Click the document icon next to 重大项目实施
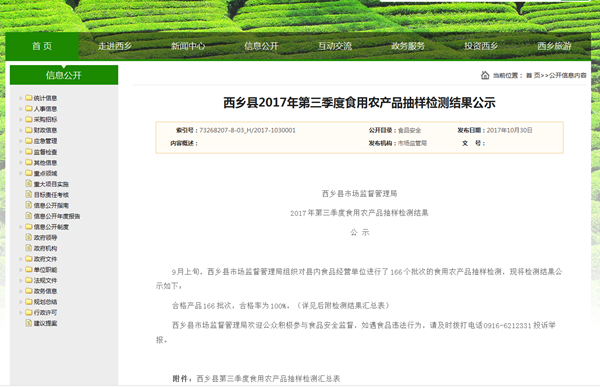 (29, 183)
